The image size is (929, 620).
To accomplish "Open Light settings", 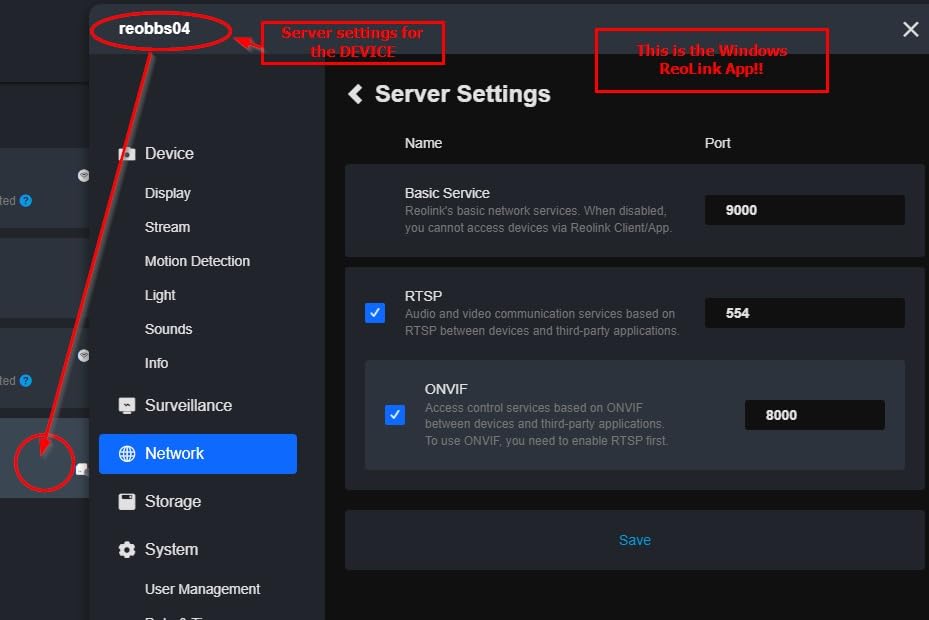I will click(x=160, y=295).
